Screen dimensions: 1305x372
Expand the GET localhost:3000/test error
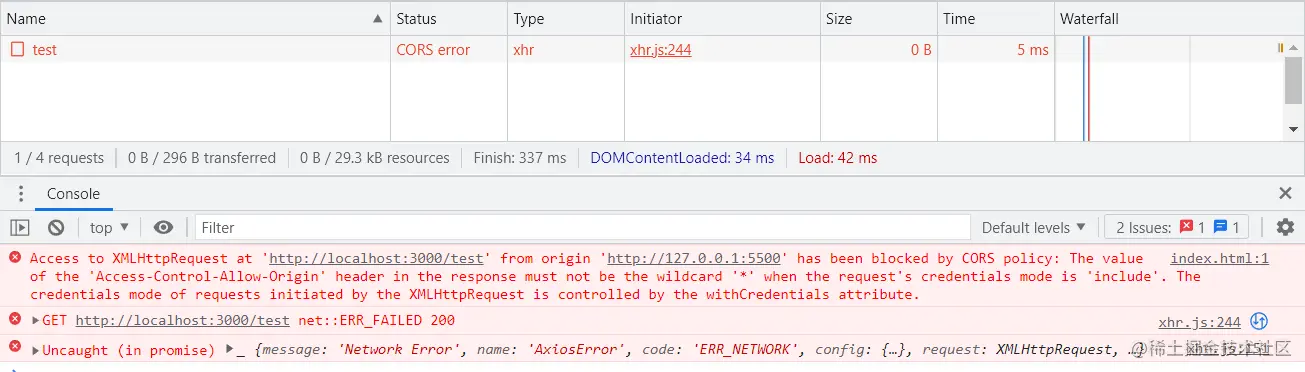coord(37,321)
